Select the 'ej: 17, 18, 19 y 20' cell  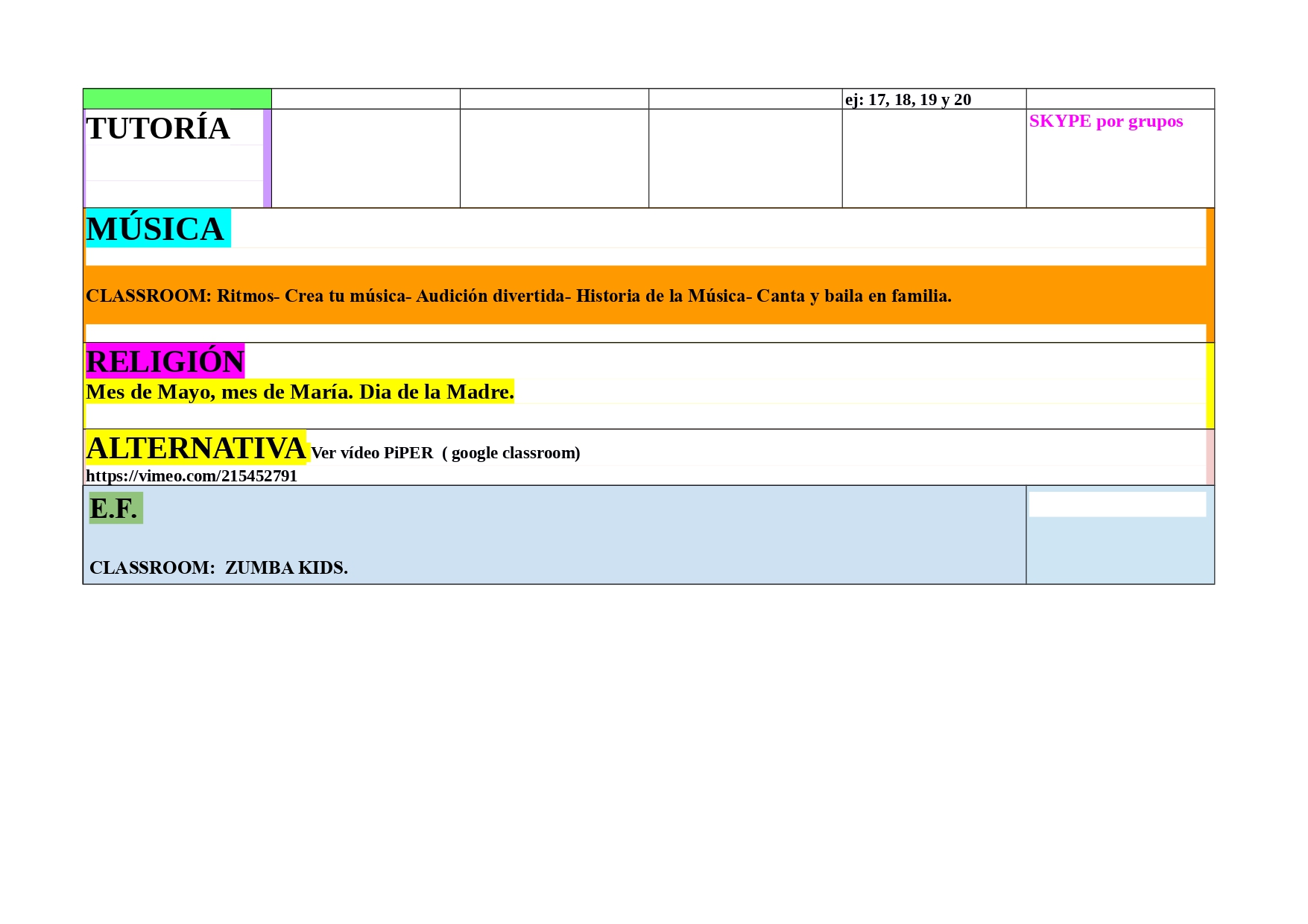908,100
